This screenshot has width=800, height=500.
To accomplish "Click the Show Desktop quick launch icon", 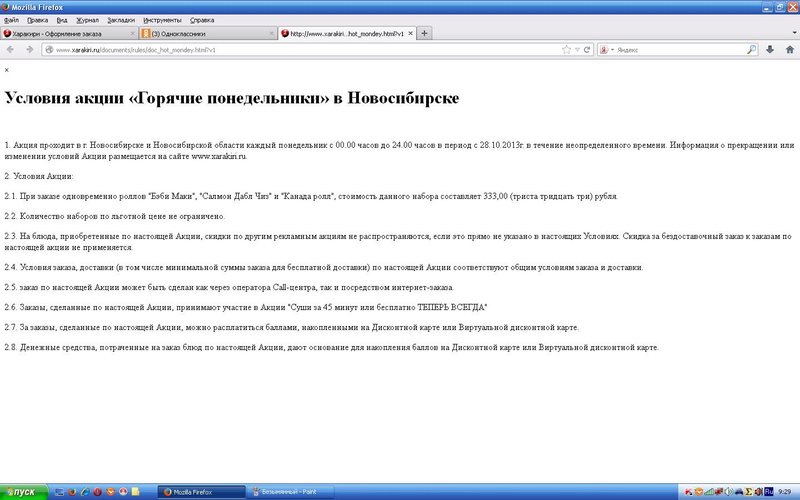I will point(59,492).
